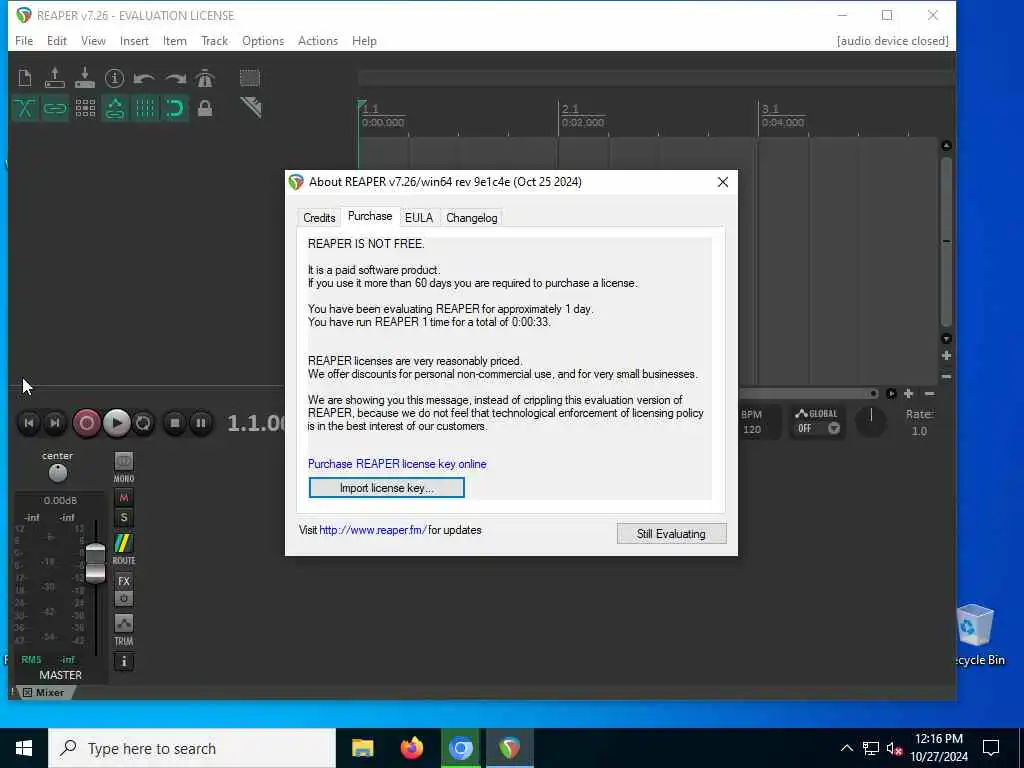Toggle ripple editing grid icon

click(85, 108)
